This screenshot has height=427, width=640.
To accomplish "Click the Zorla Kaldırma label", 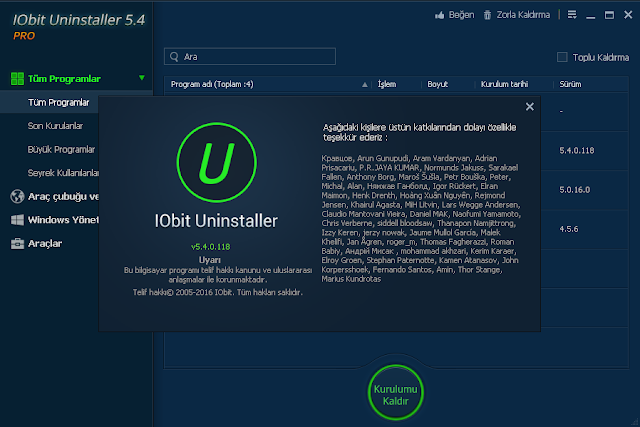I will [523, 15].
